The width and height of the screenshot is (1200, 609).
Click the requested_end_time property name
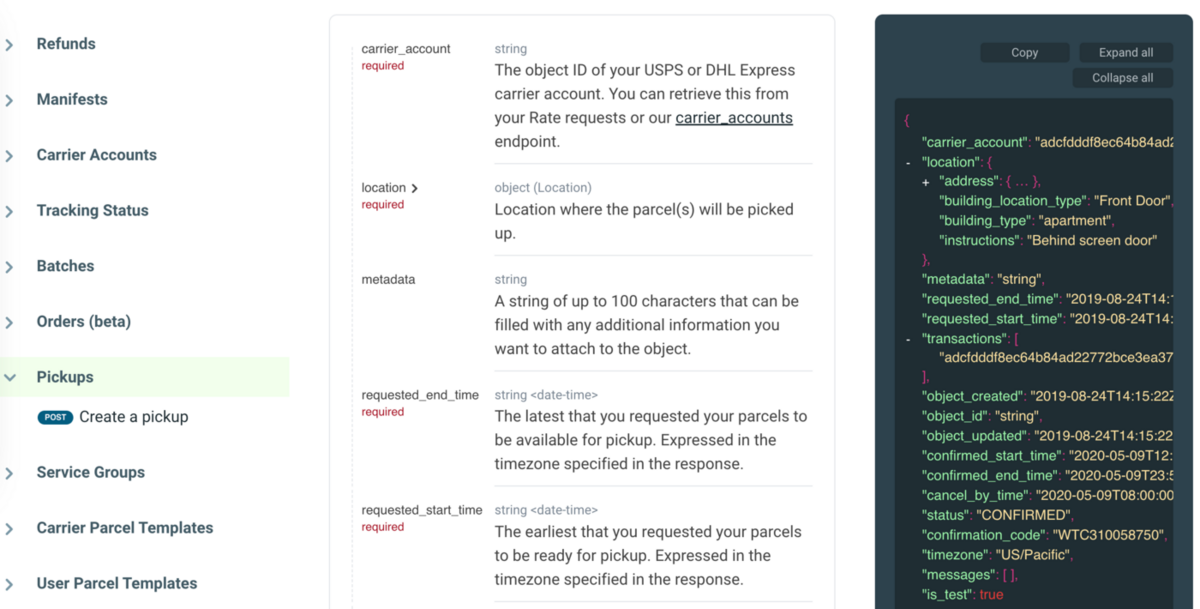point(420,395)
